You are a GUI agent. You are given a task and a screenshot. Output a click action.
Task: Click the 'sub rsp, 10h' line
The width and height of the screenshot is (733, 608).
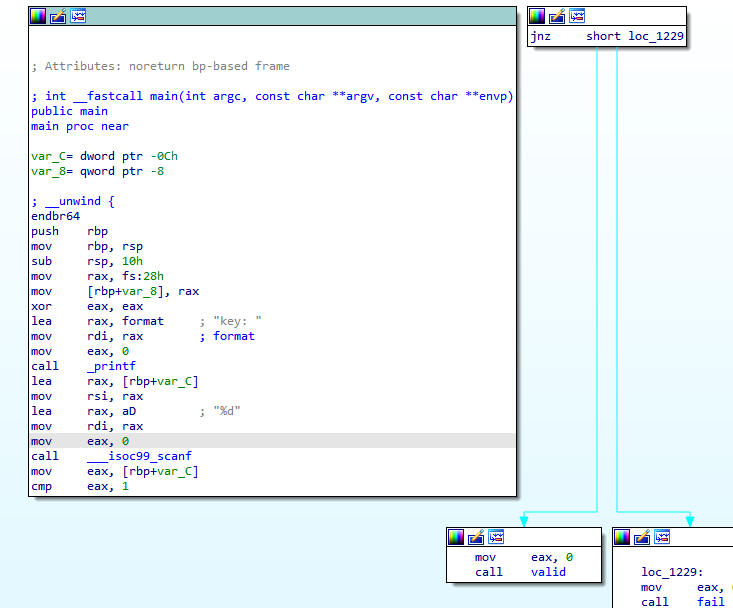(87, 261)
